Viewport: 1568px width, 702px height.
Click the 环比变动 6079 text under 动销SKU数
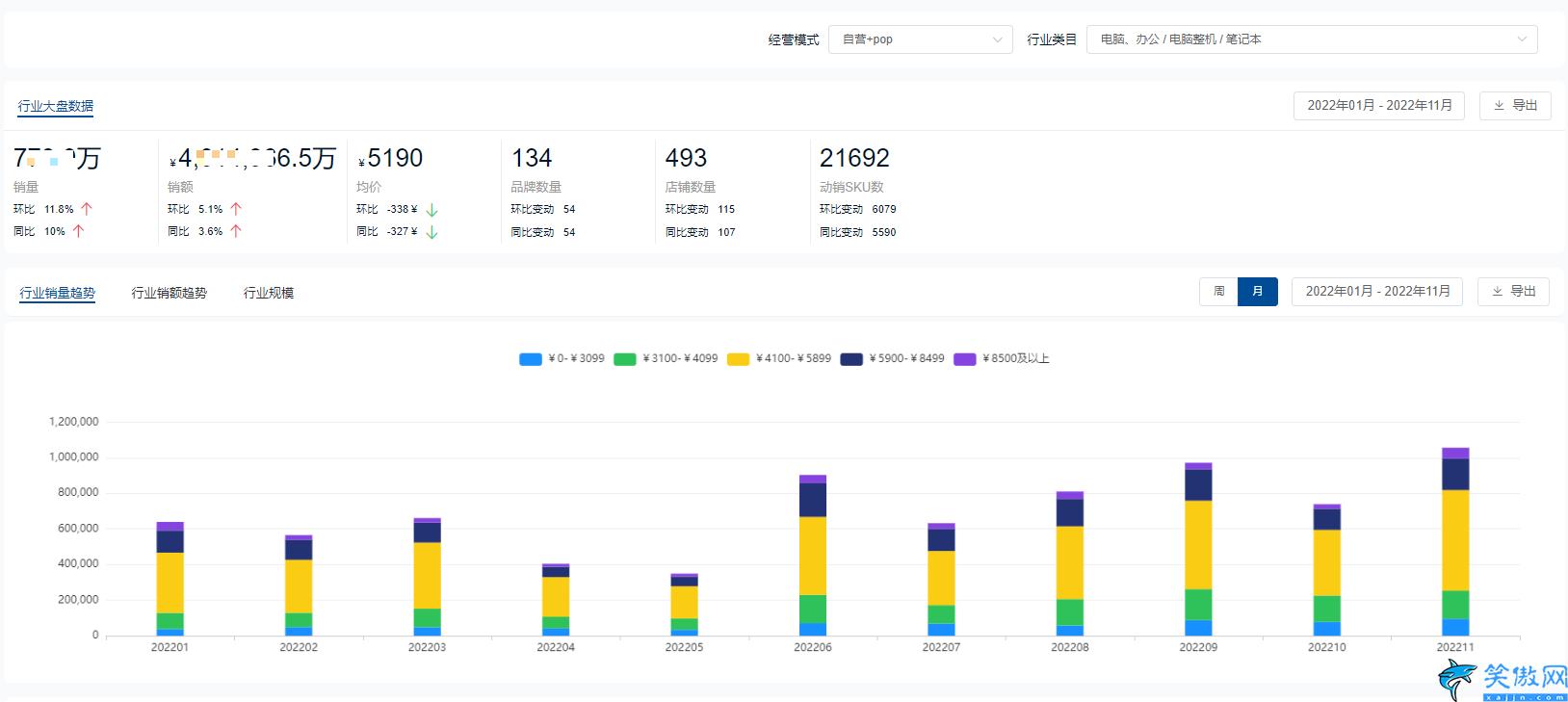tap(858, 209)
